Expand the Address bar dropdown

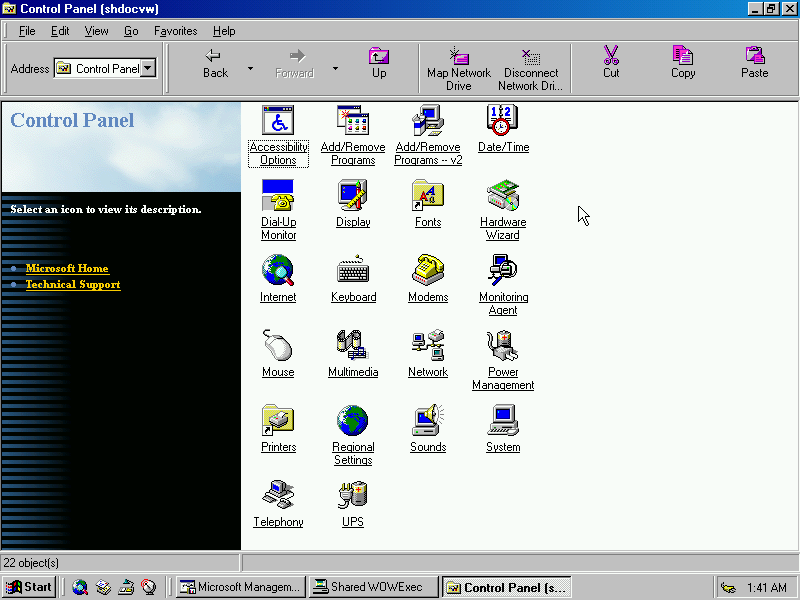point(148,68)
